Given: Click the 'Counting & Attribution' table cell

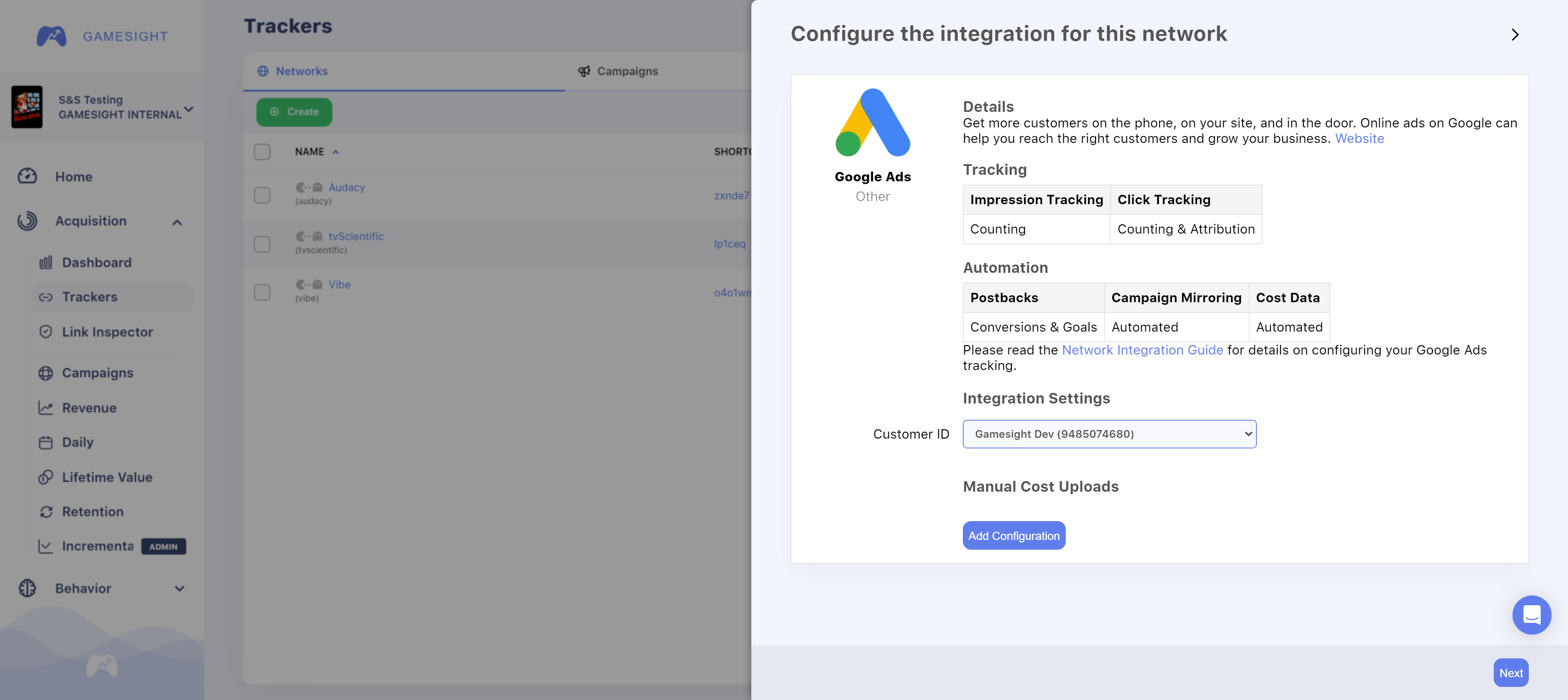Looking at the screenshot, I should tap(1186, 230).
